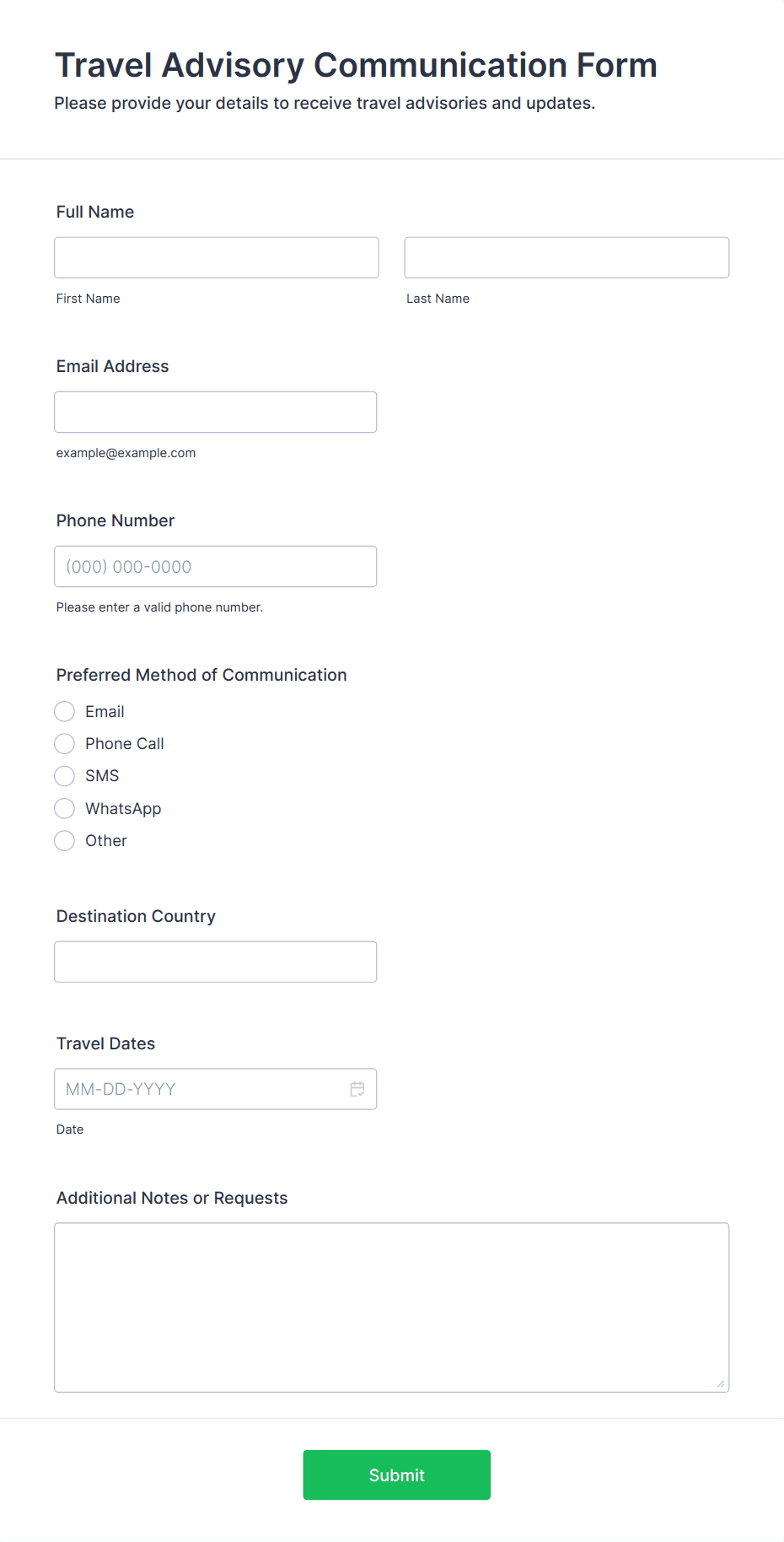The height and width of the screenshot is (1542, 784).
Task: Pick the WhatsApp radio option
Action: 65,809
